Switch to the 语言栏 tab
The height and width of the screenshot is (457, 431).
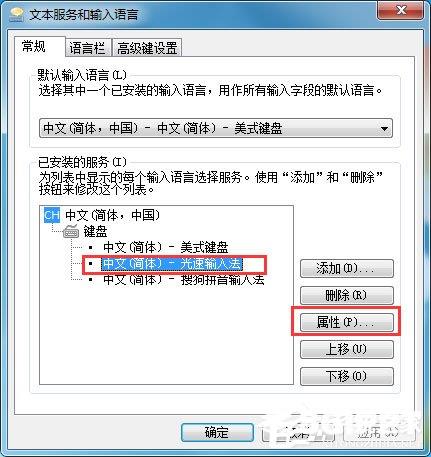pos(87,48)
